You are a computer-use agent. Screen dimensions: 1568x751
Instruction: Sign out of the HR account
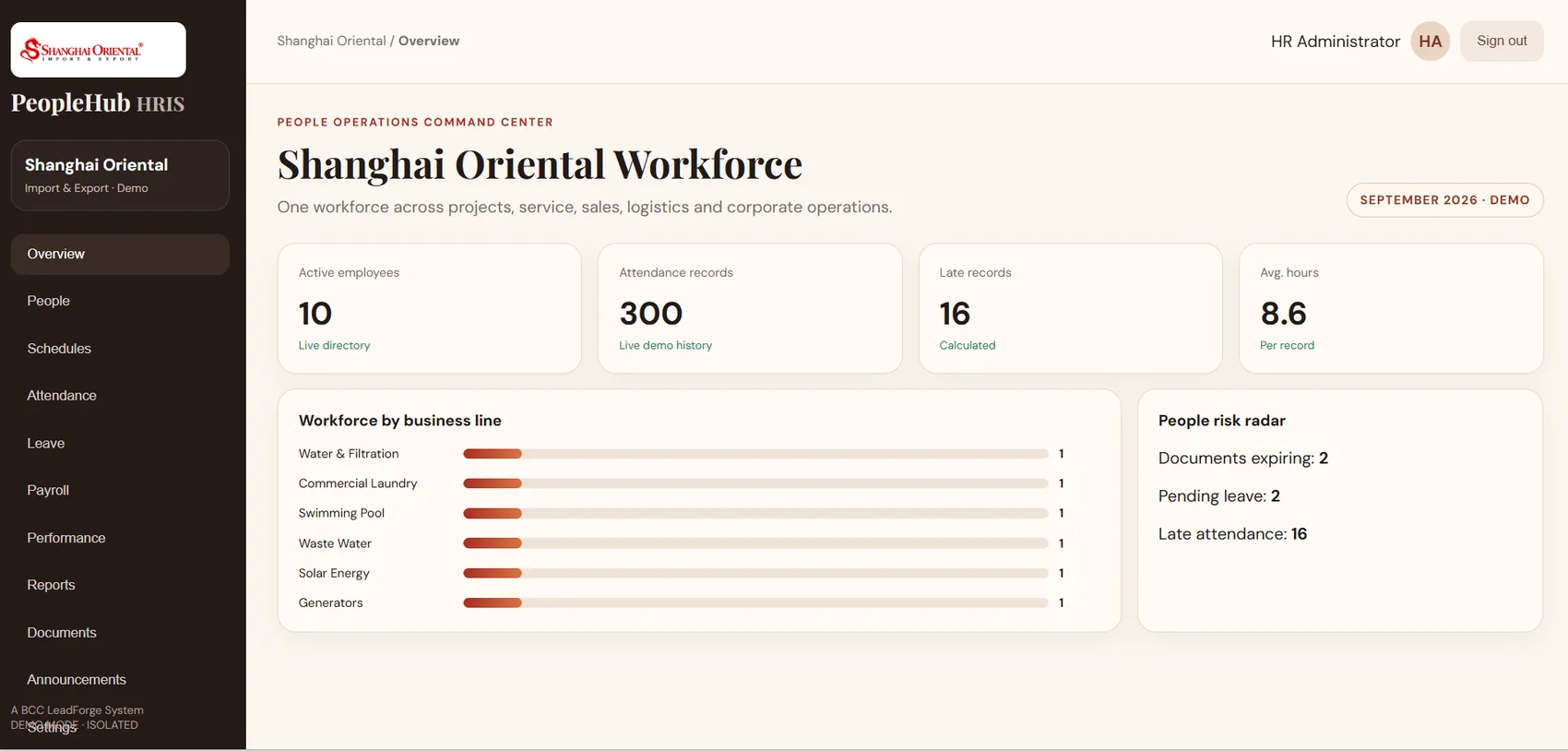point(1502,42)
